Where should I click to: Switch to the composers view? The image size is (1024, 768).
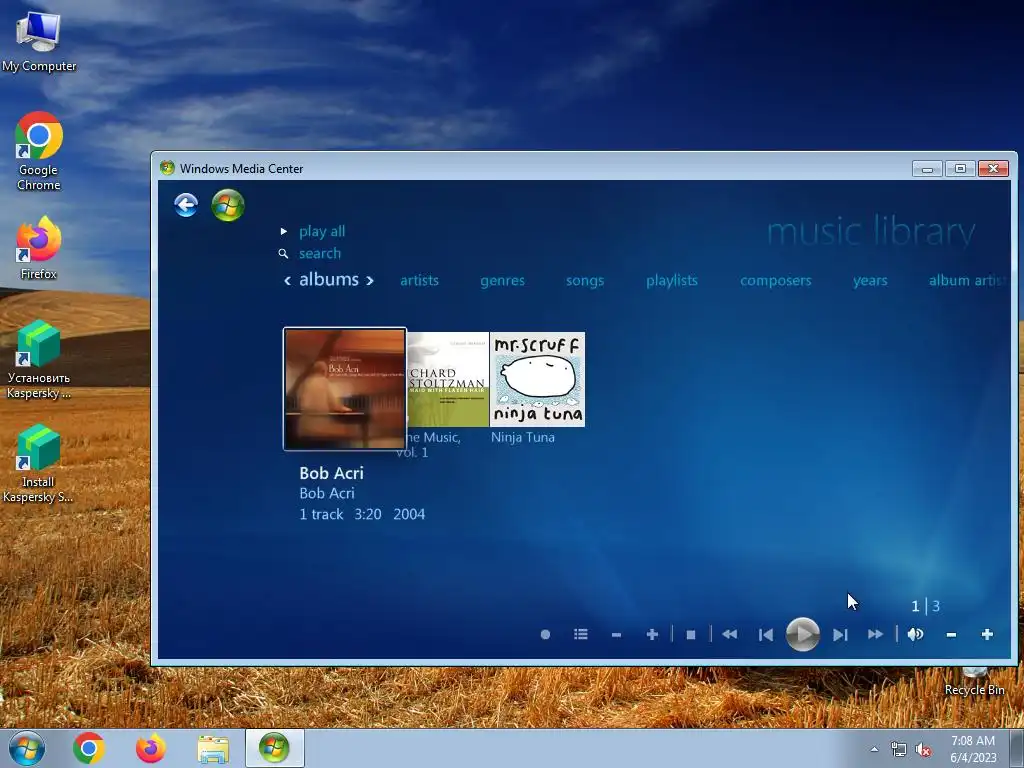[776, 281]
